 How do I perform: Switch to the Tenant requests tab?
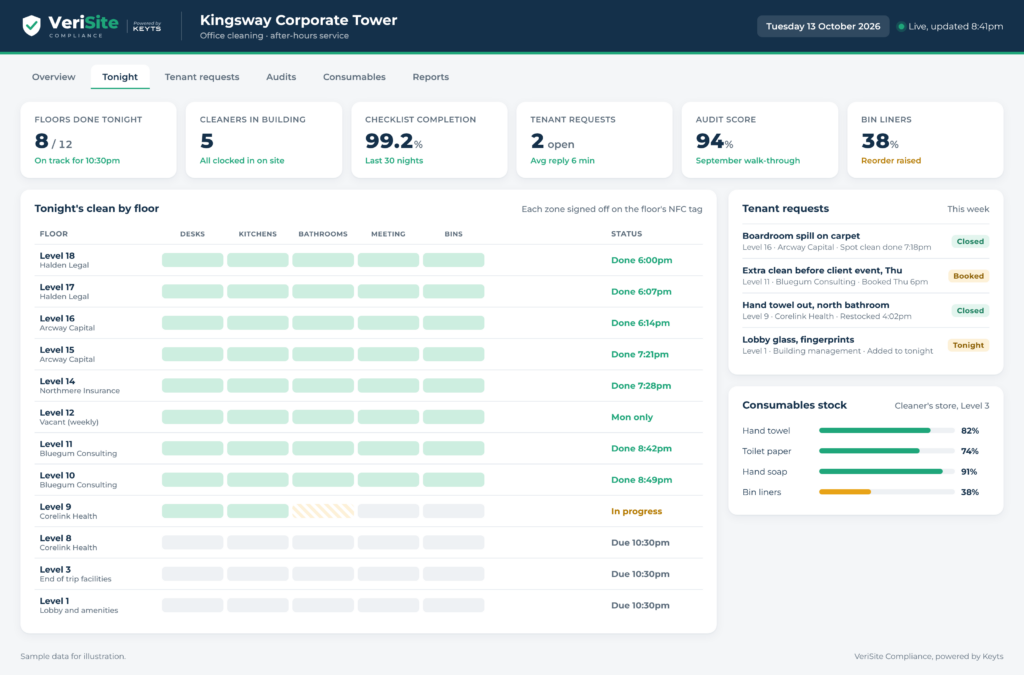(202, 77)
